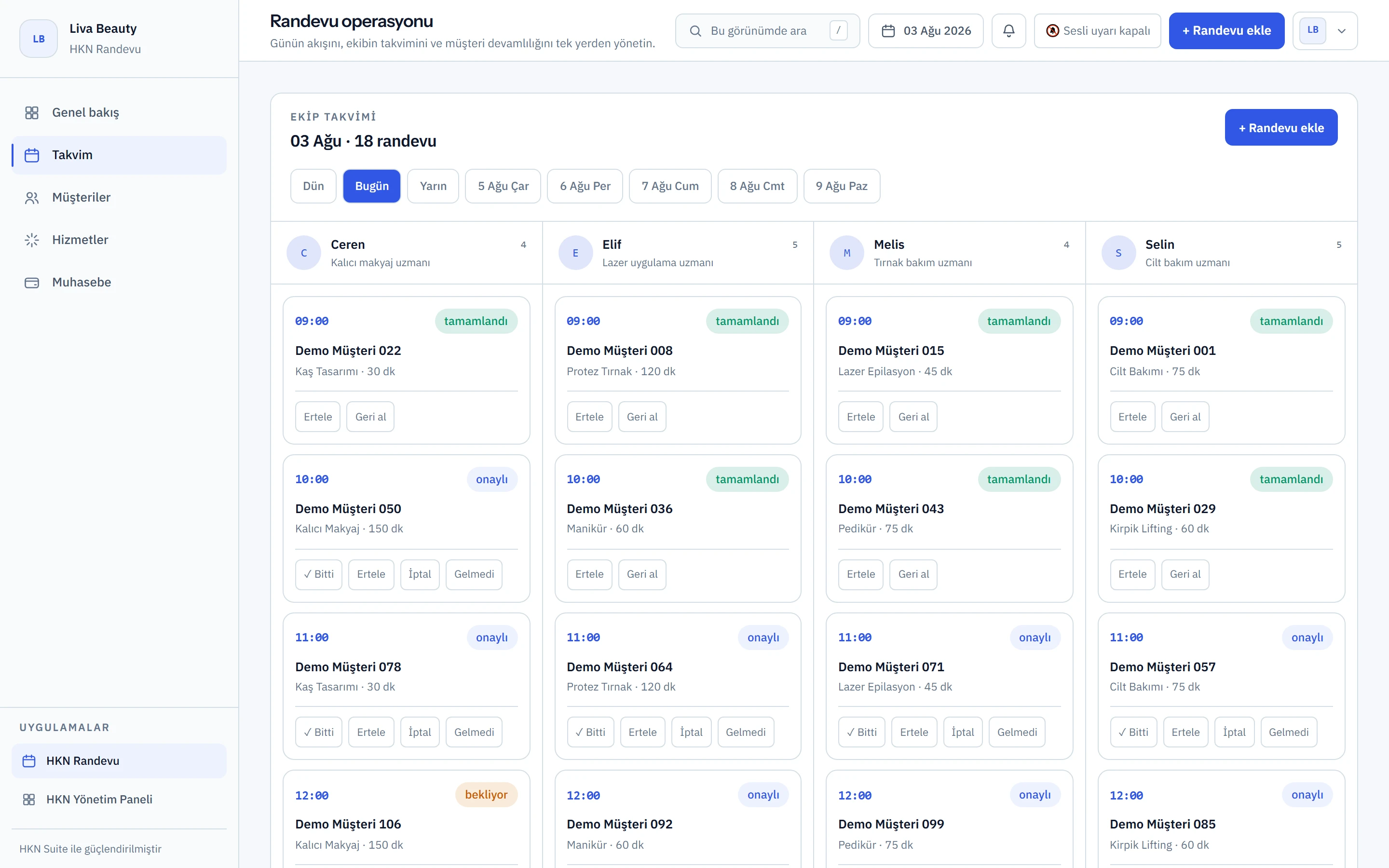Switch to the 6 Ağu Per tab

[585, 186]
